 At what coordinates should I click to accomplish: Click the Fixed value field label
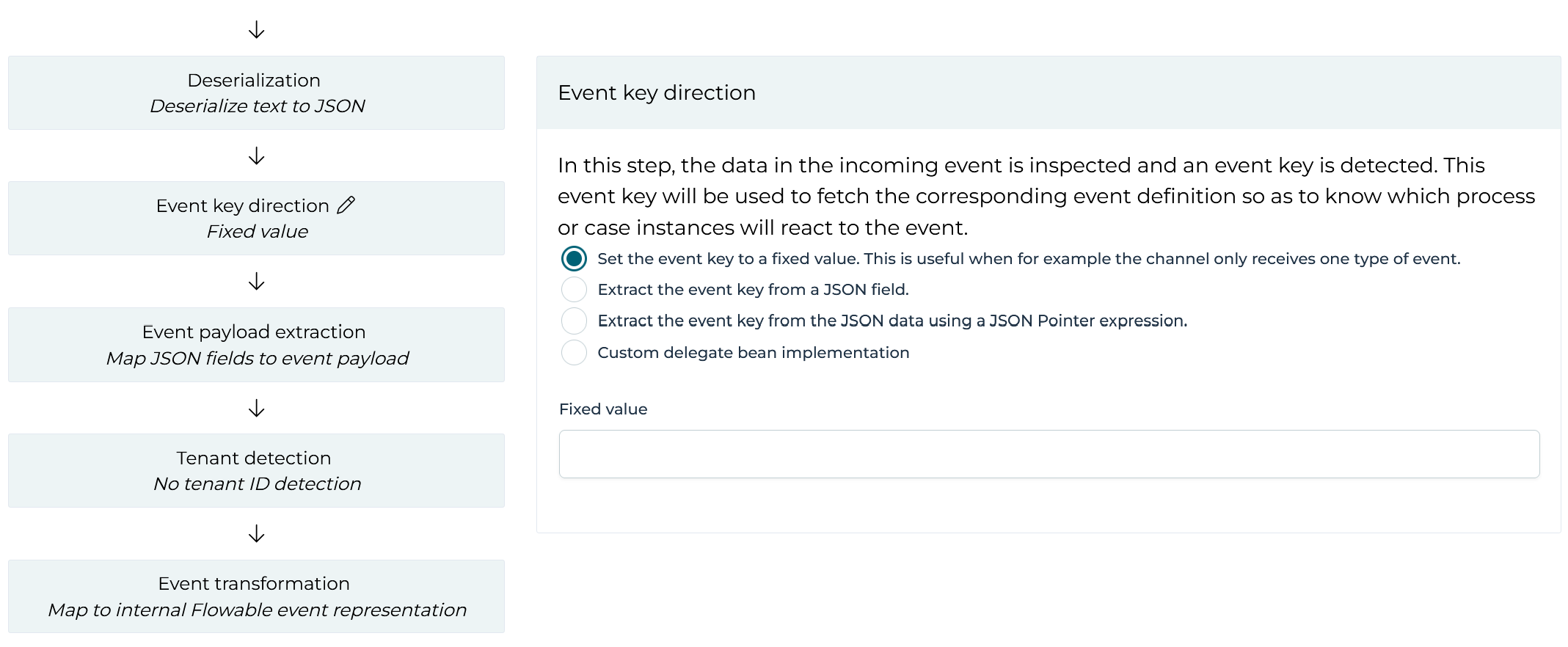tap(603, 409)
